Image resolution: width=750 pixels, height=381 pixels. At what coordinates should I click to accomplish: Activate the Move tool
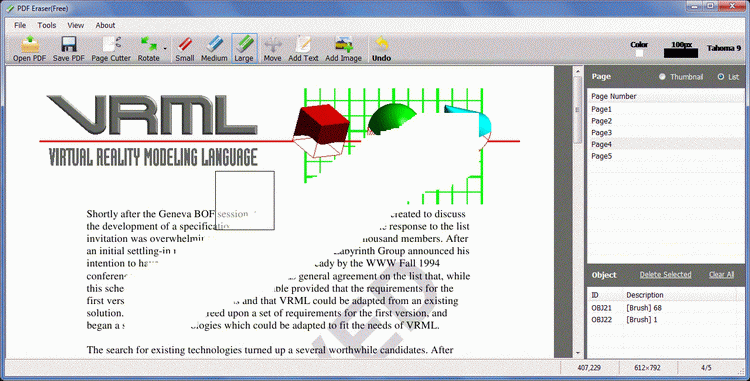[x=272, y=49]
